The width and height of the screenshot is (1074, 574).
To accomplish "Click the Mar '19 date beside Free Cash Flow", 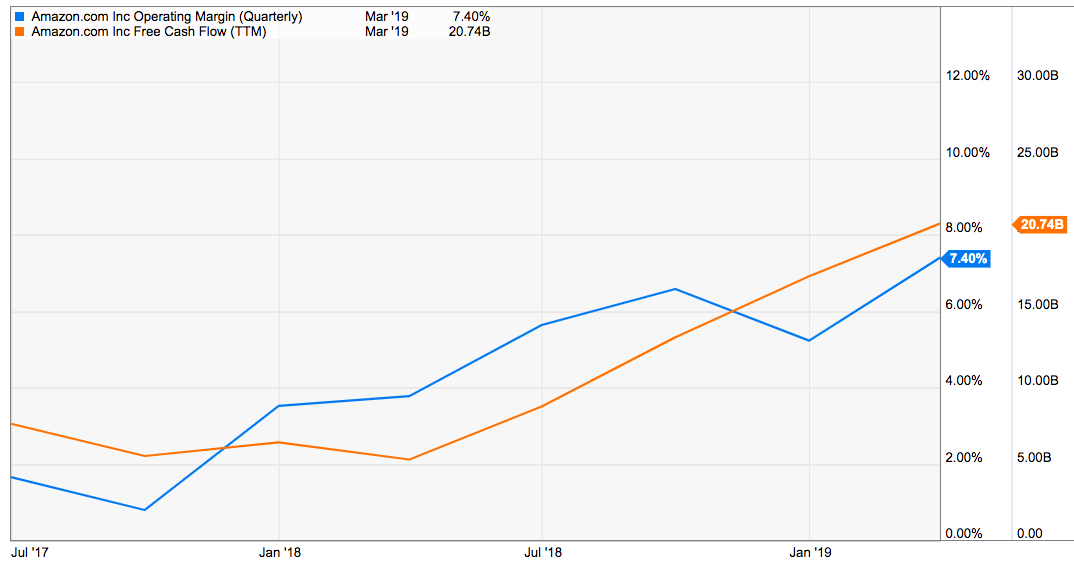I will click(x=386, y=32).
